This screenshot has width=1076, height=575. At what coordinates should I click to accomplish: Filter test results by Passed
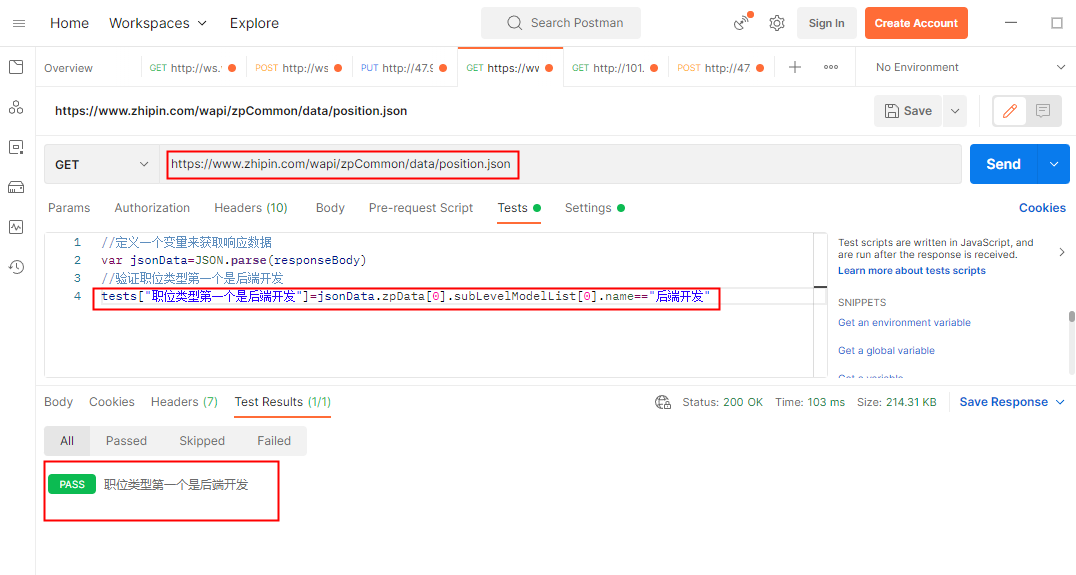point(126,441)
